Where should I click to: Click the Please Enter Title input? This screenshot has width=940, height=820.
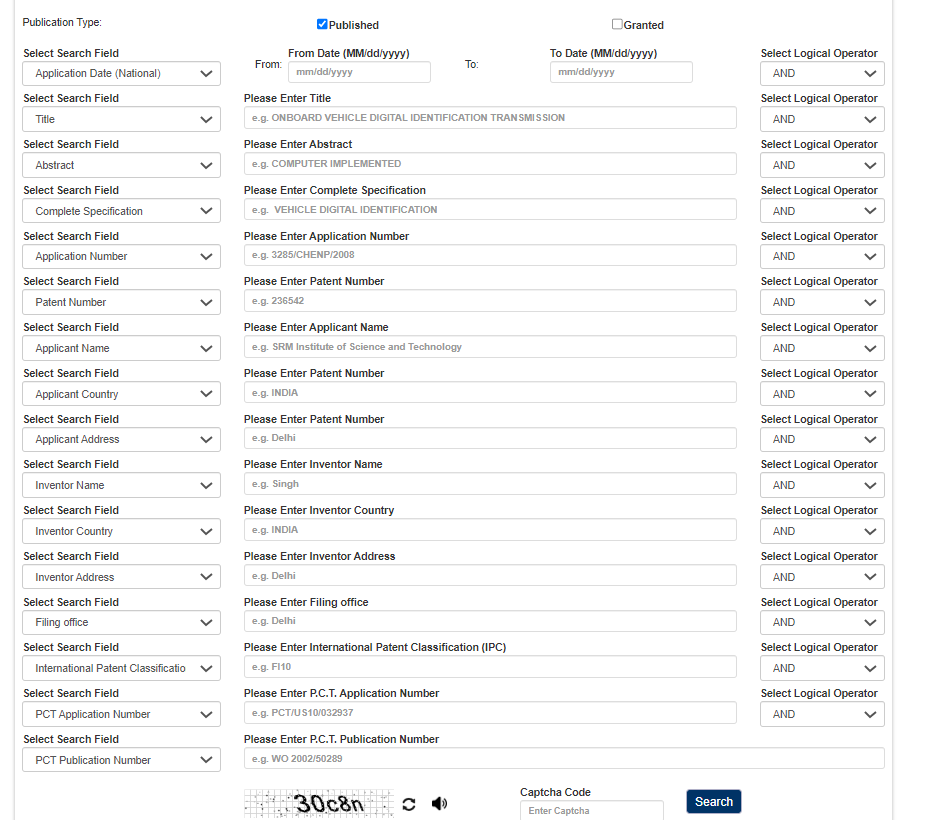[x=490, y=117]
